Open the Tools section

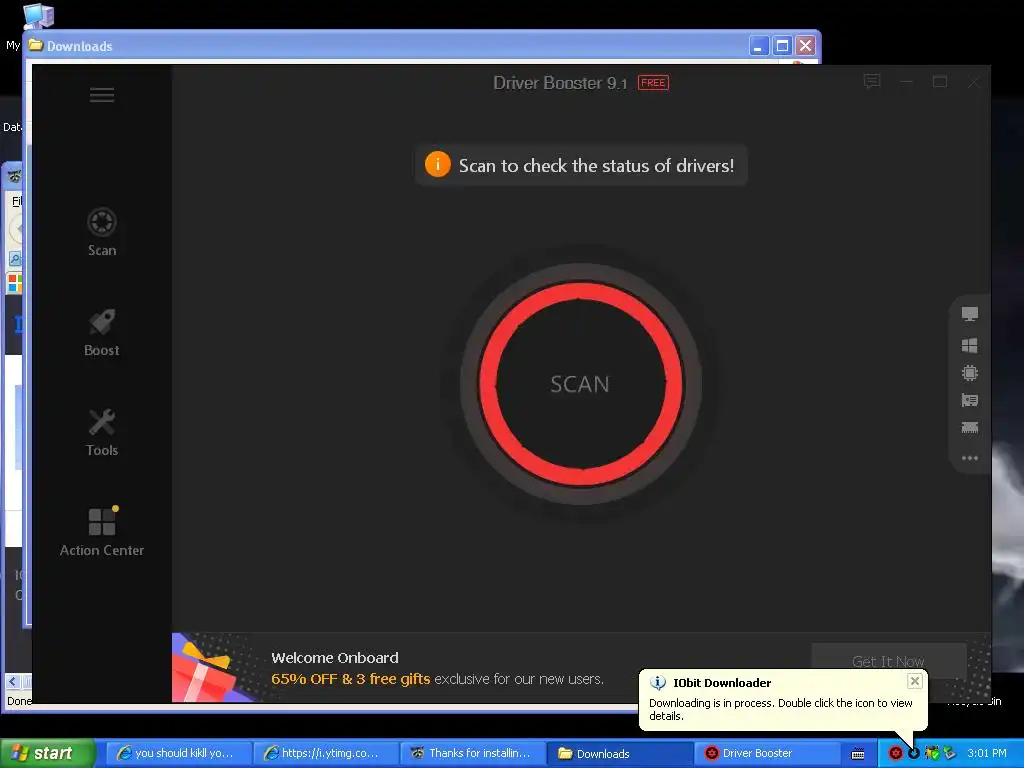click(102, 432)
